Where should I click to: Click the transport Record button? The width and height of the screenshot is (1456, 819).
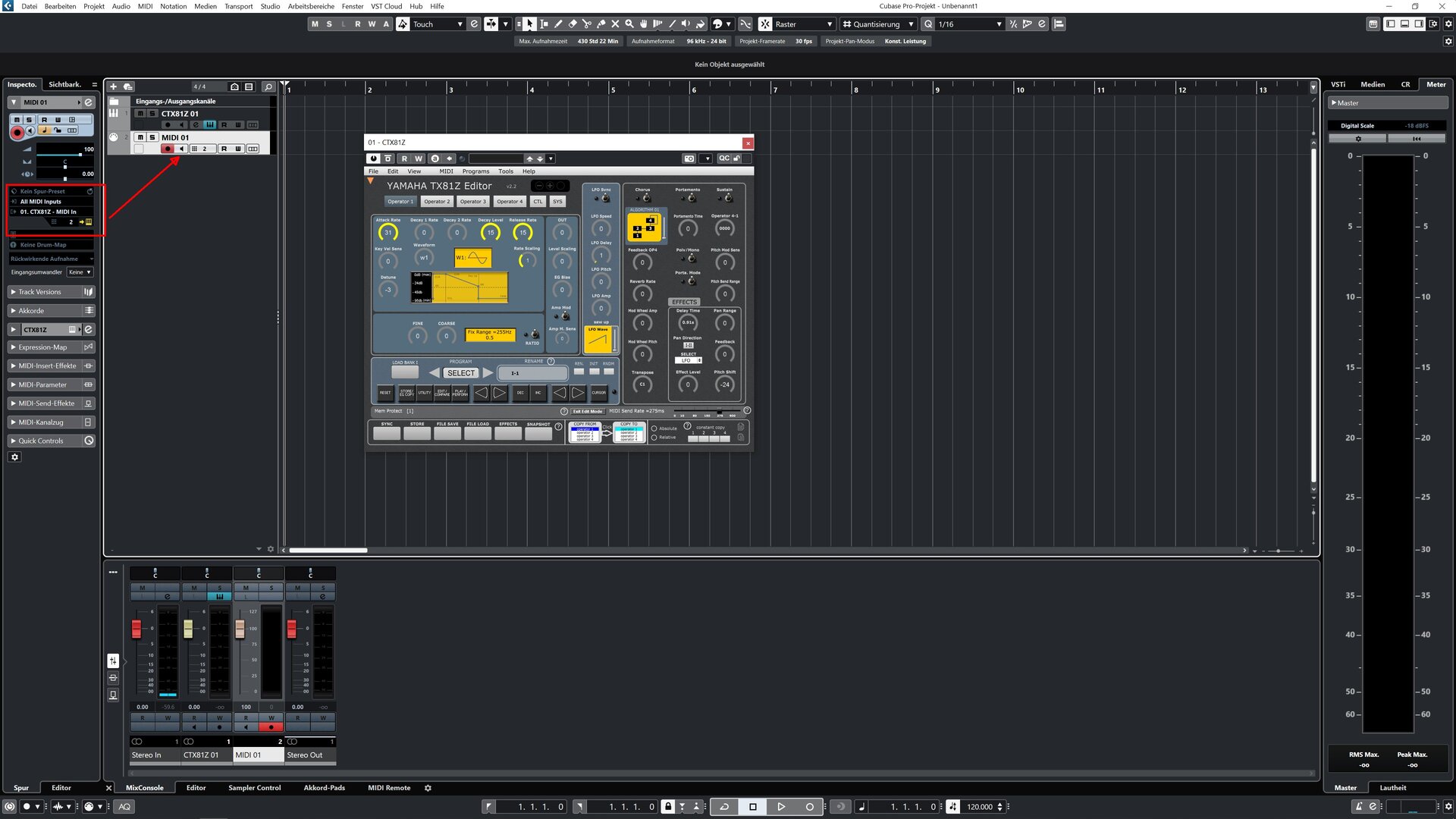point(809,807)
